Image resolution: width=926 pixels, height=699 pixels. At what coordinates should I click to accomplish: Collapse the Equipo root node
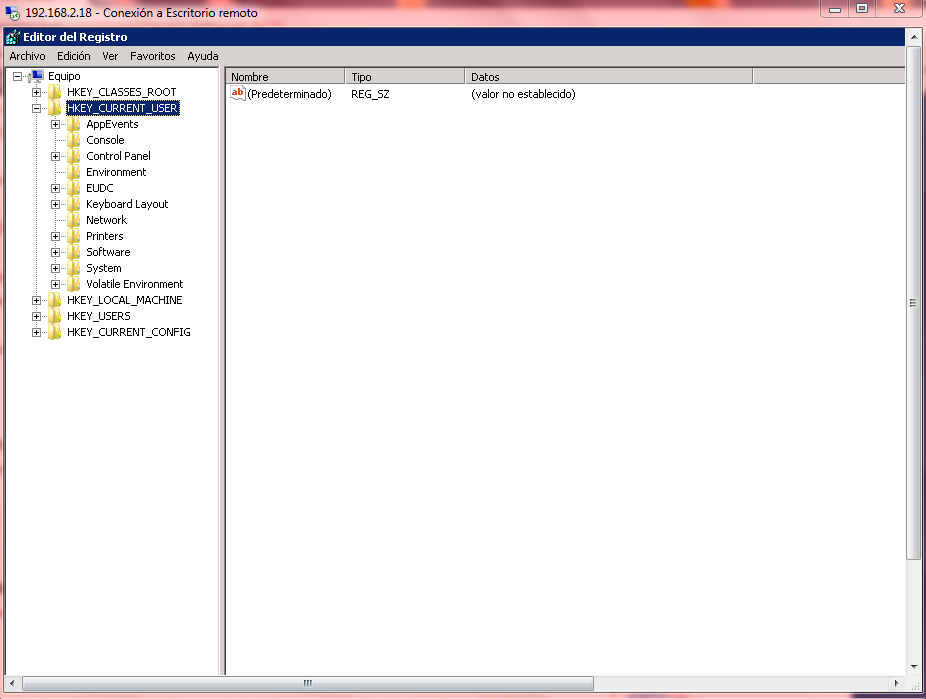click(18, 76)
